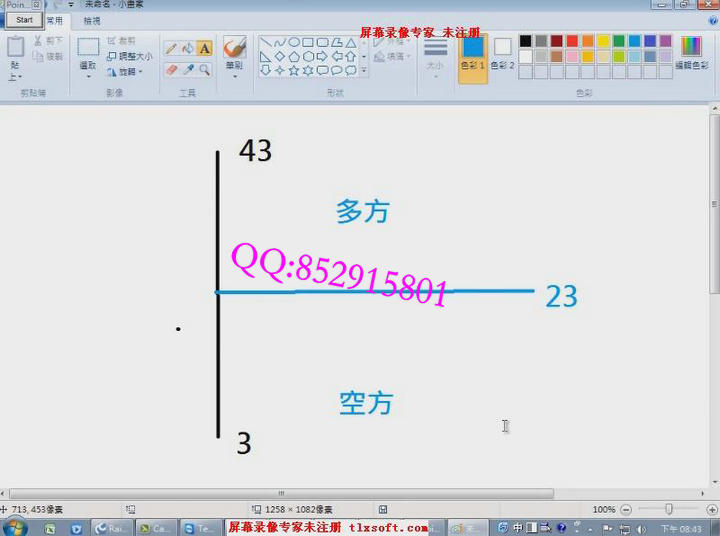Select the Eraser tool
720x536 pixels.
pyautogui.click(x=170, y=70)
